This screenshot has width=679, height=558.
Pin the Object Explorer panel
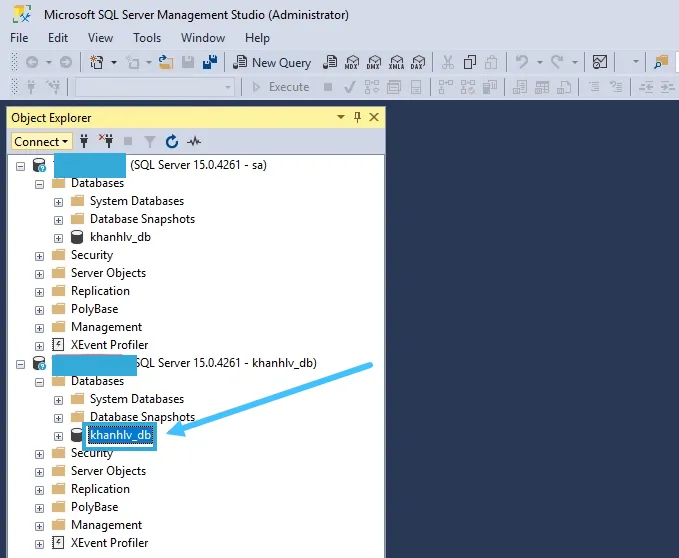coord(357,117)
